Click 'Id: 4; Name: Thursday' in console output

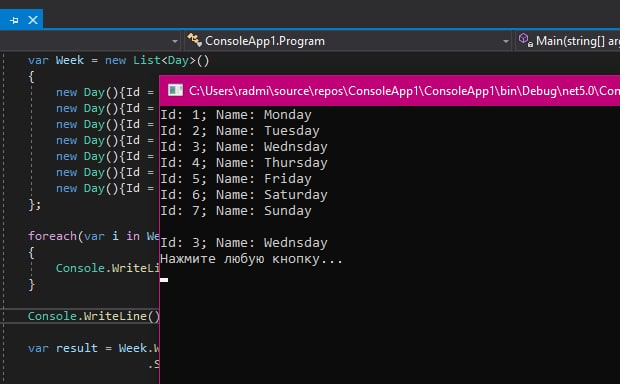click(244, 163)
